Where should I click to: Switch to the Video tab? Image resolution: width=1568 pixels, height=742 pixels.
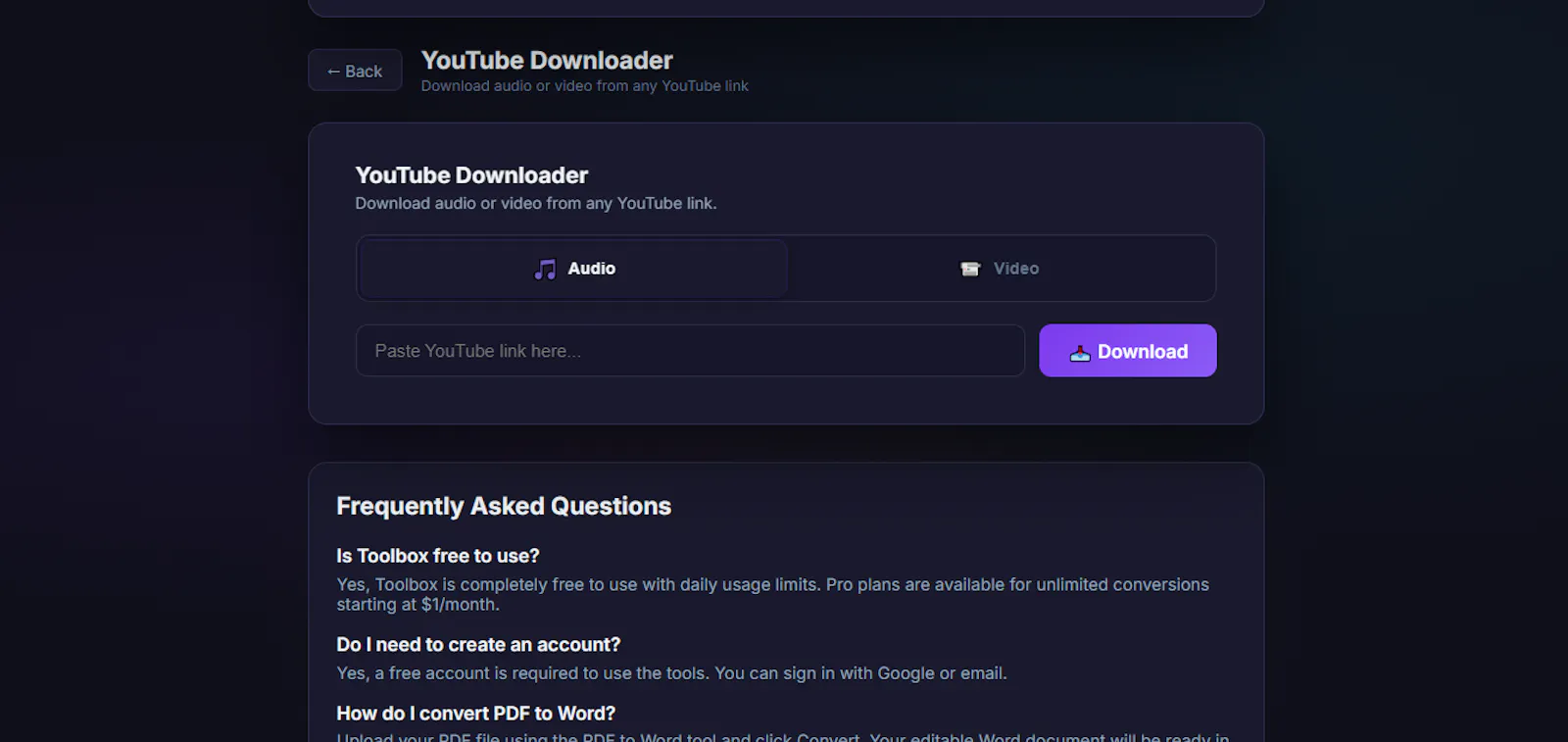(x=1000, y=269)
